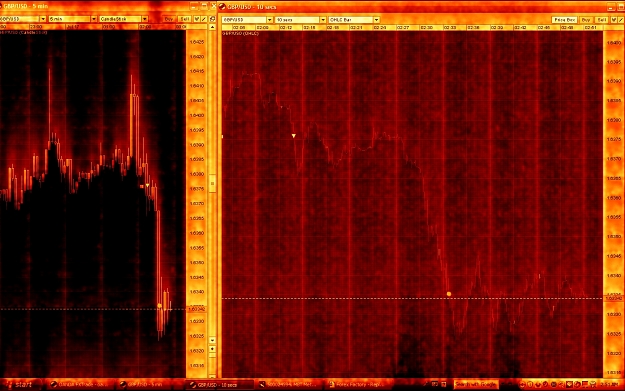625x391 pixels.
Task: Click the 10 secs window title bar icon
Action: pos(222,6)
